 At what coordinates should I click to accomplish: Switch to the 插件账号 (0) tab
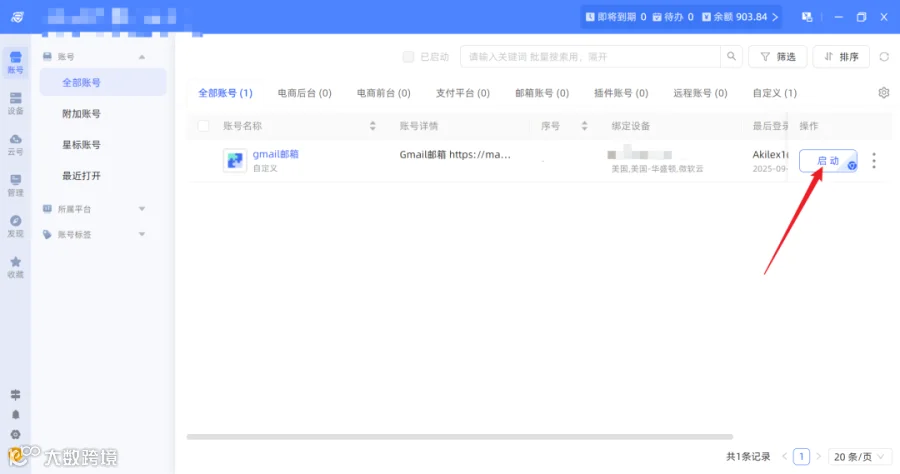[621, 93]
